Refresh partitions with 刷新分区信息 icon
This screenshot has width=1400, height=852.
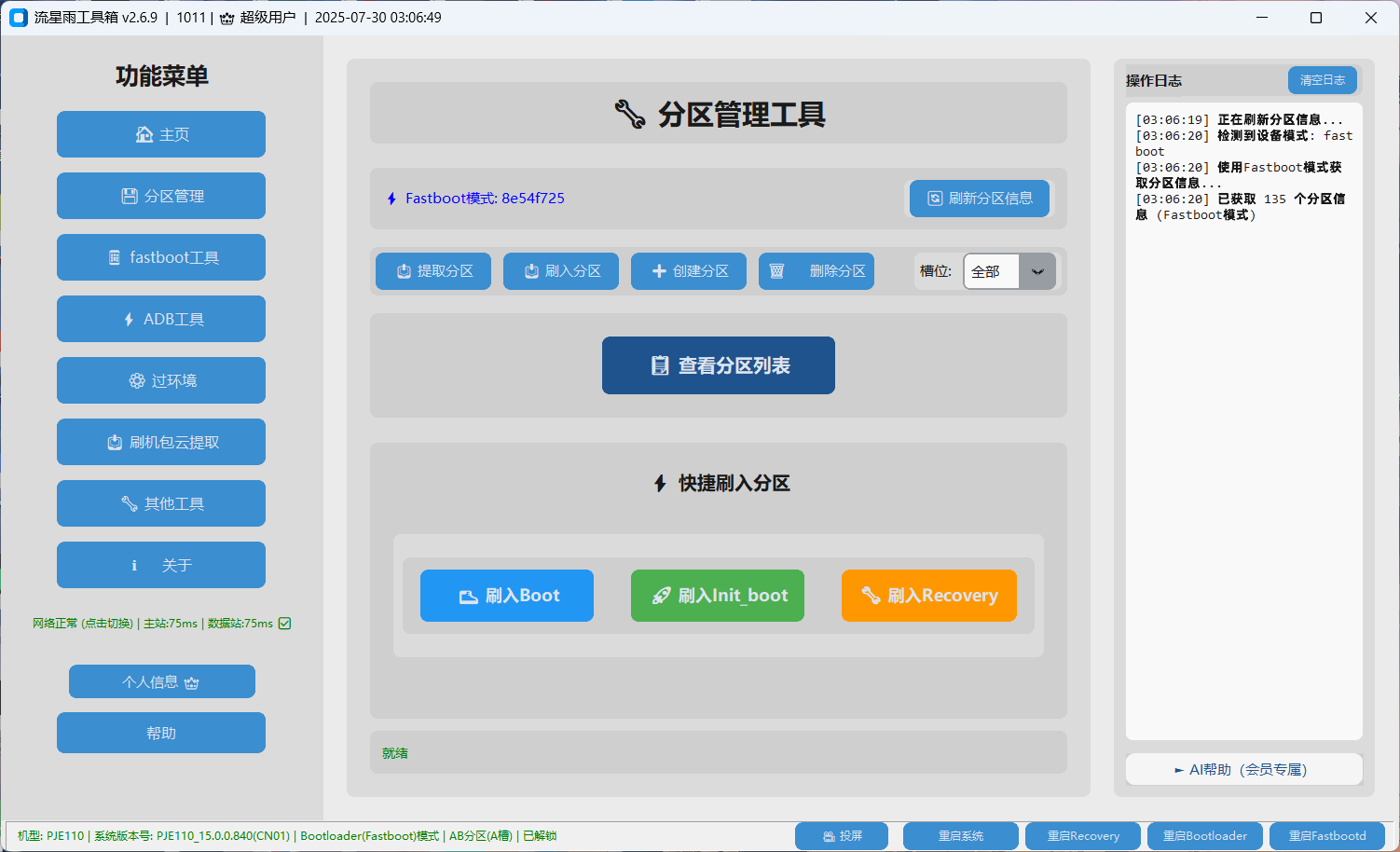(936, 199)
